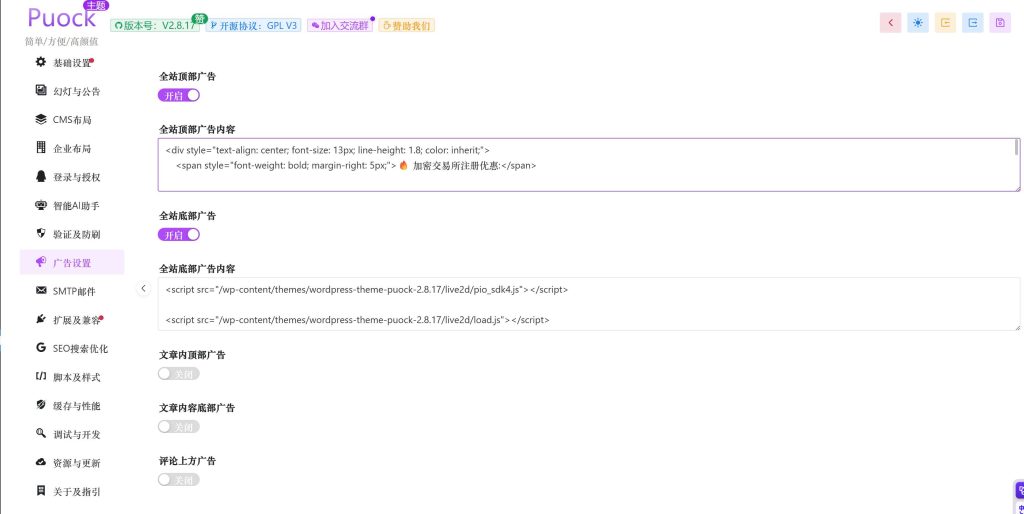Click the load.js script line text
This screenshot has height=514, width=1024.
[x=357, y=320]
